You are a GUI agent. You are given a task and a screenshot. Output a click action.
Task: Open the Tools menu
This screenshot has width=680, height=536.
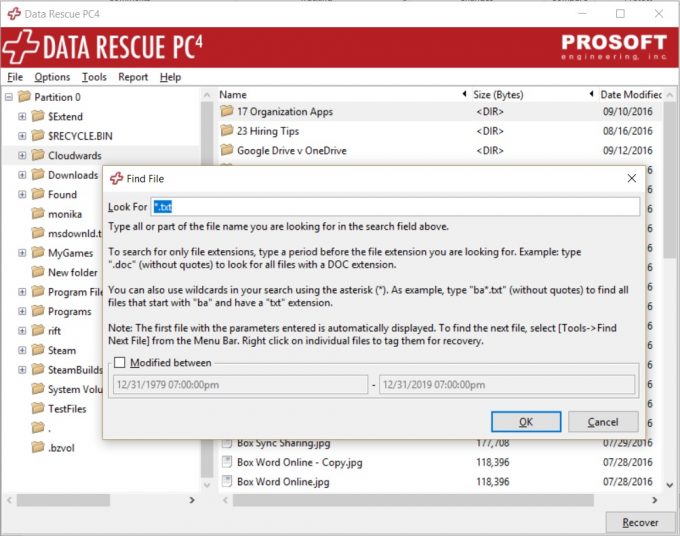(x=94, y=77)
